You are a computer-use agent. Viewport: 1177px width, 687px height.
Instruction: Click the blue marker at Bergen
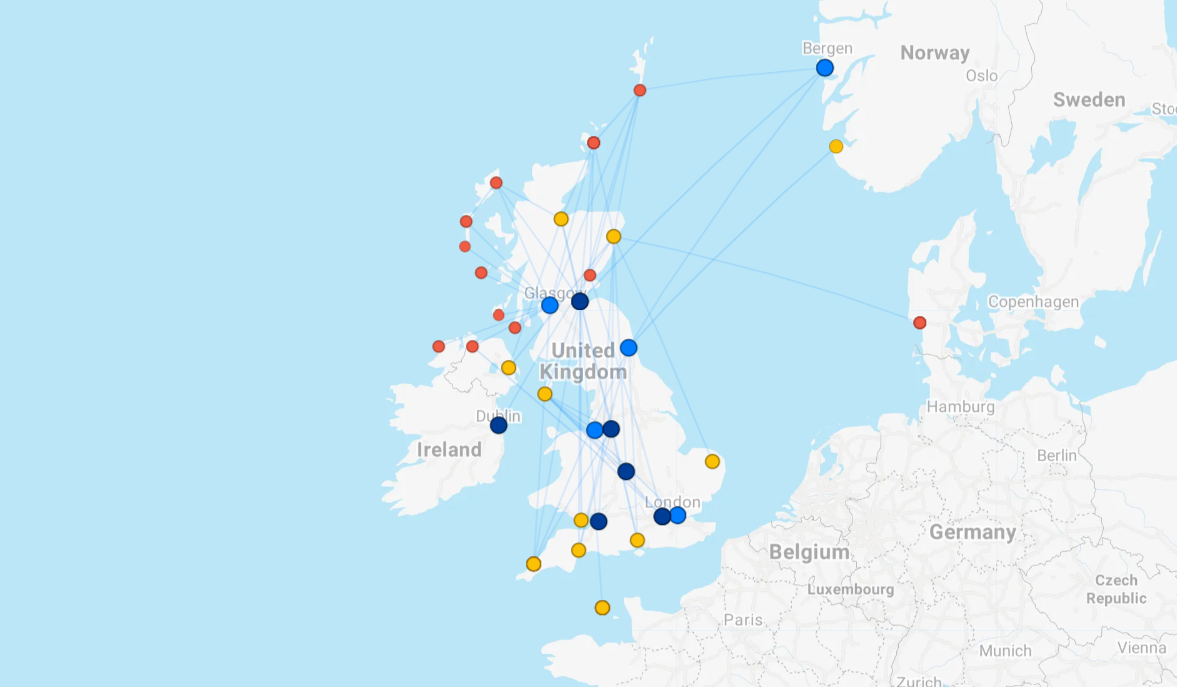click(x=824, y=68)
